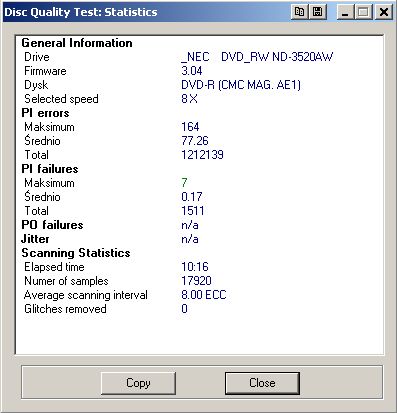The image size is (397, 413).
Task: Click the Disc Quality Test title bar
Action: (x=147, y=12)
